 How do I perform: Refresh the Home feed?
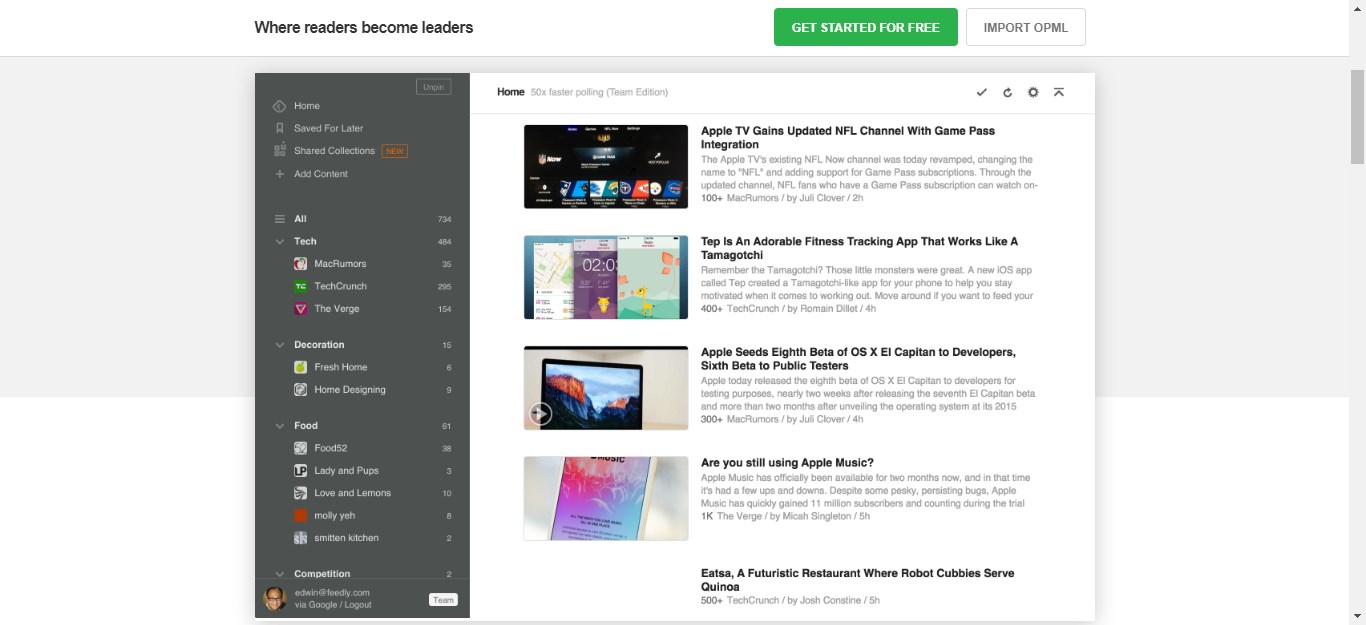click(1007, 92)
